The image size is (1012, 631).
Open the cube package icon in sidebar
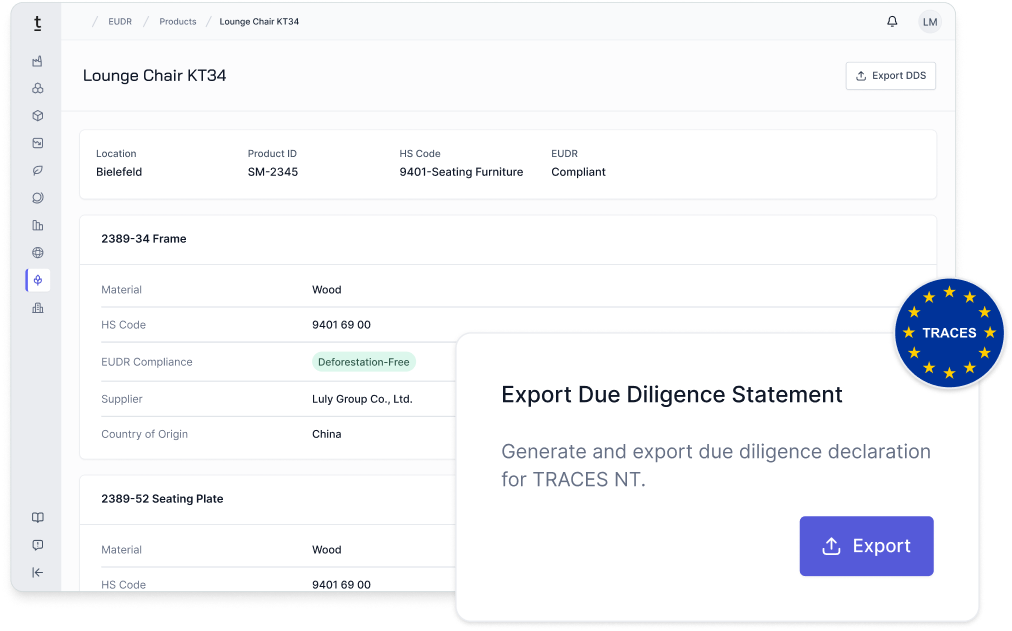pyautogui.click(x=37, y=115)
